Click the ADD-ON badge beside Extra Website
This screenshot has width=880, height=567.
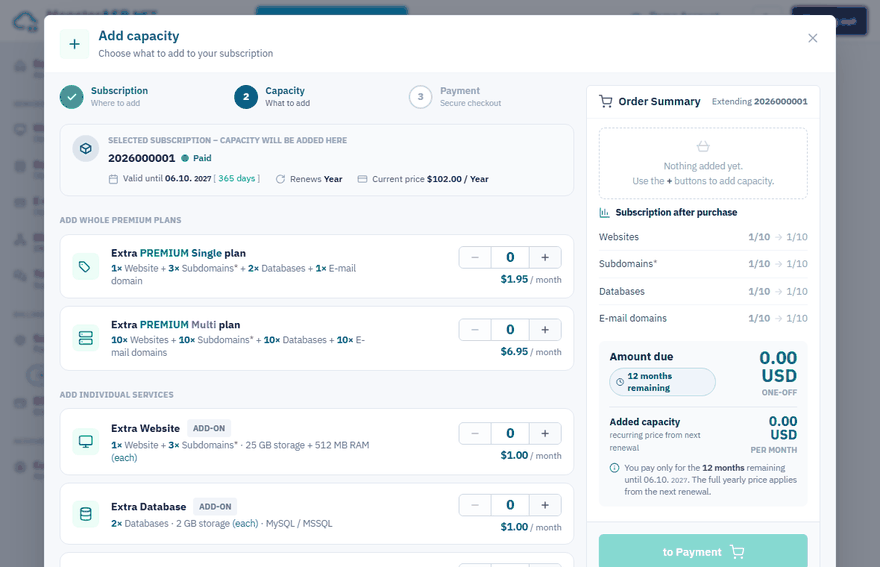pos(209,428)
